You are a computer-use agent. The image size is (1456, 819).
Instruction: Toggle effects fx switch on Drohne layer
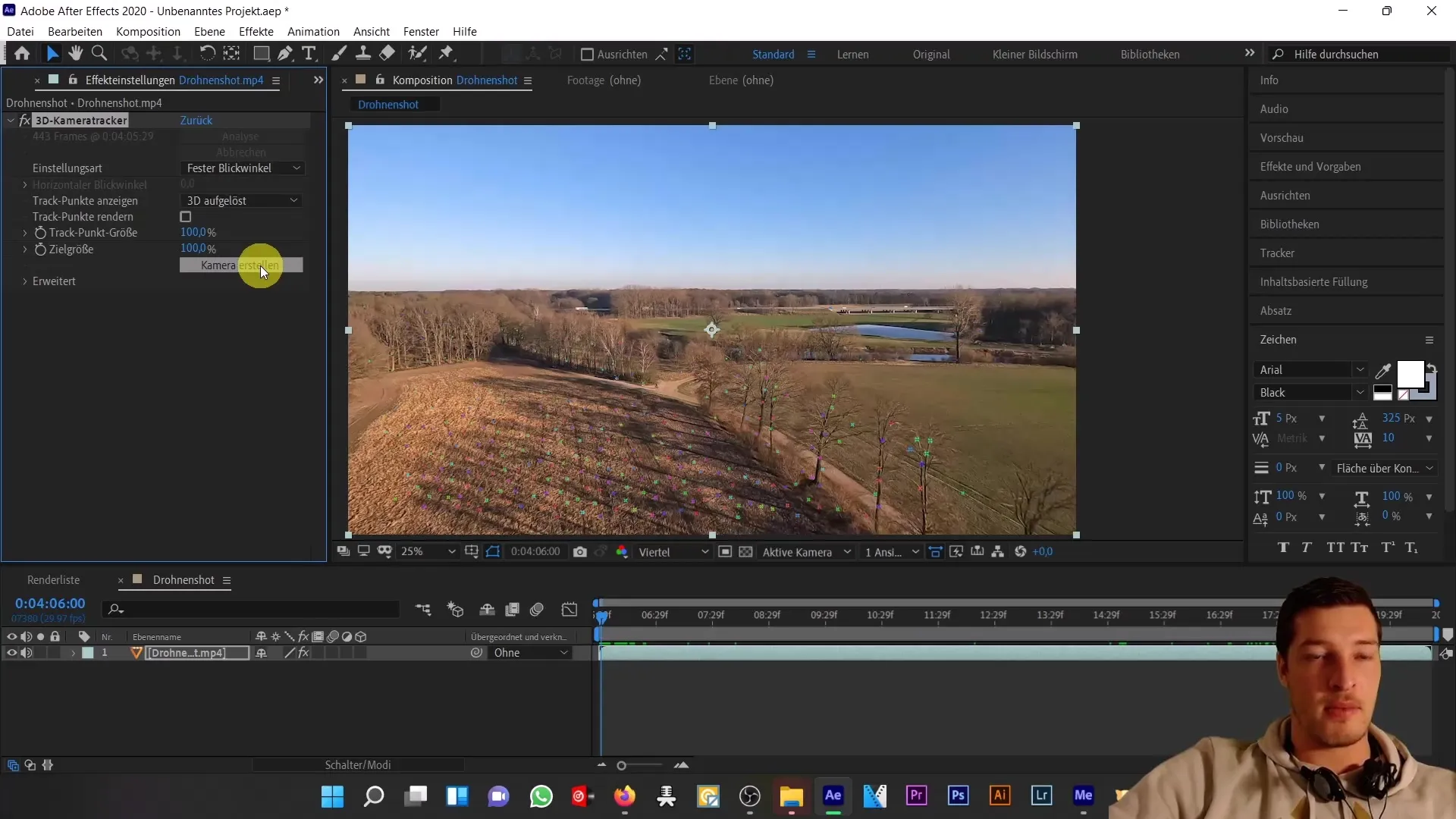(x=303, y=653)
